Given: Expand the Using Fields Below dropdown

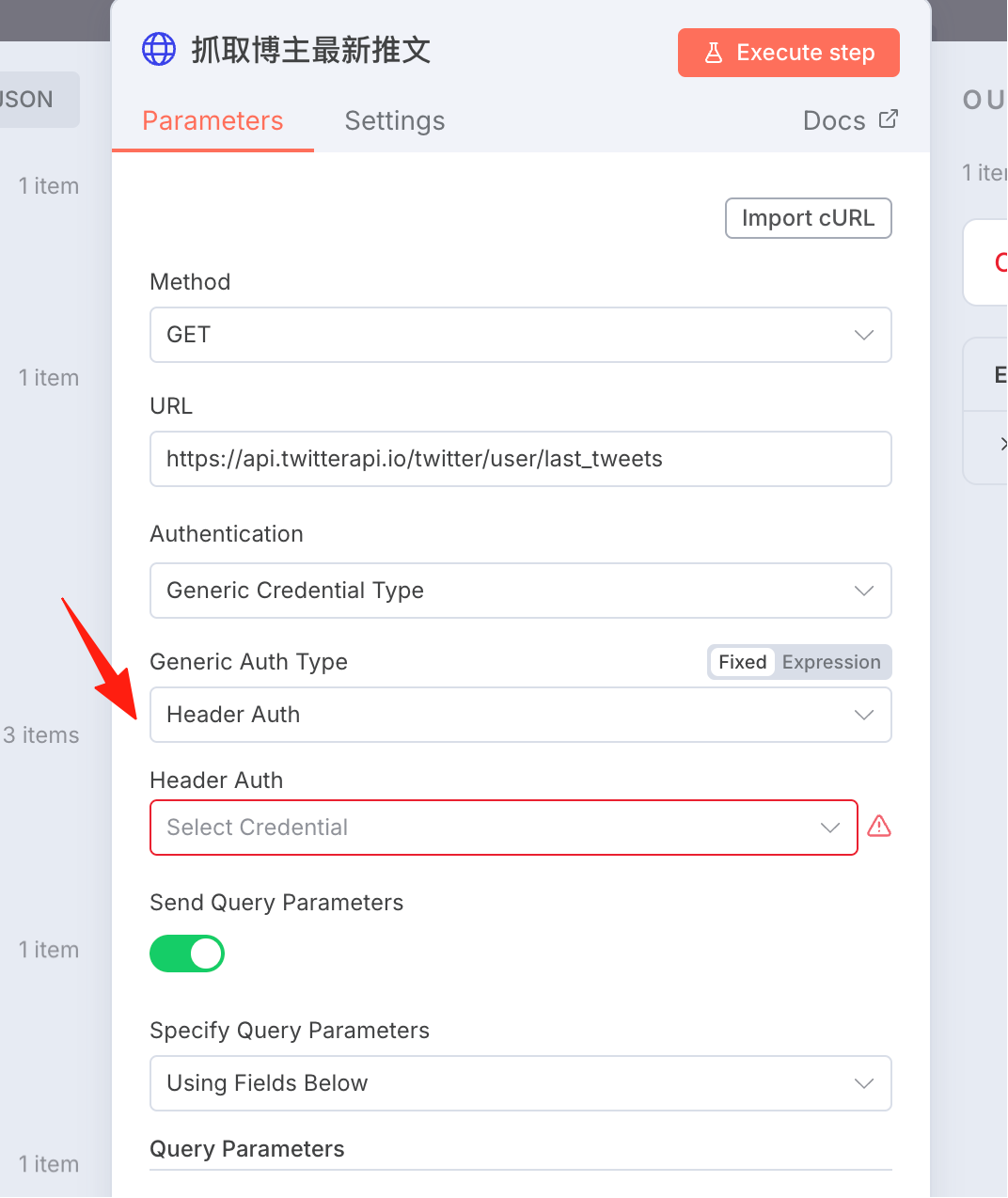Looking at the screenshot, I should (x=521, y=1083).
